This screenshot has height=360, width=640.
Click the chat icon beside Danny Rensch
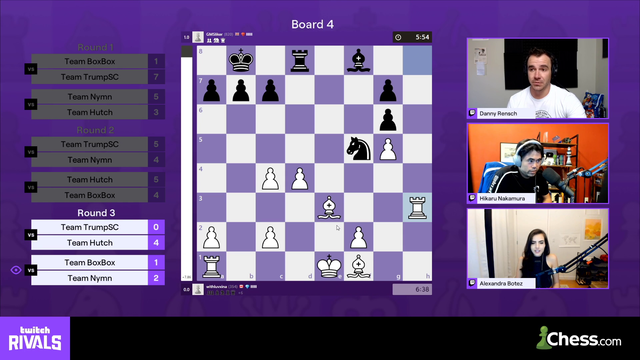tap(472, 113)
